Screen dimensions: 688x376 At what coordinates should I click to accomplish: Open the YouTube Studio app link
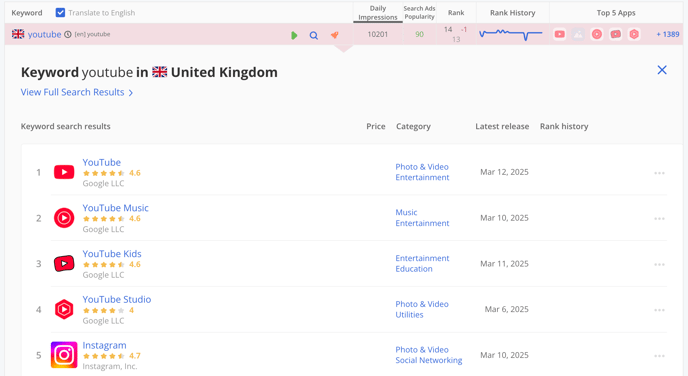tap(117, 299)
